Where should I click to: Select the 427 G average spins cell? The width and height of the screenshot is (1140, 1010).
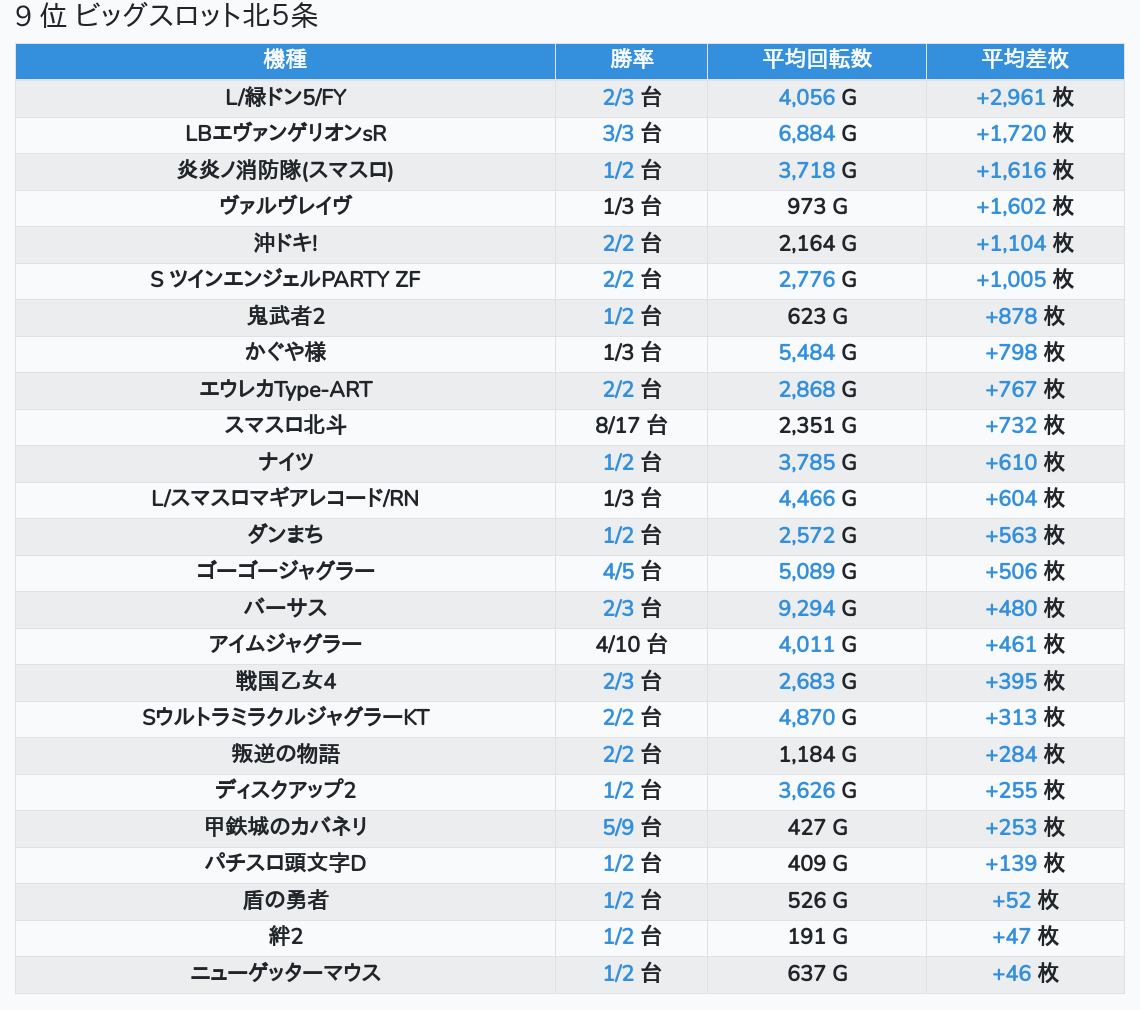click(x=816, y=827)
